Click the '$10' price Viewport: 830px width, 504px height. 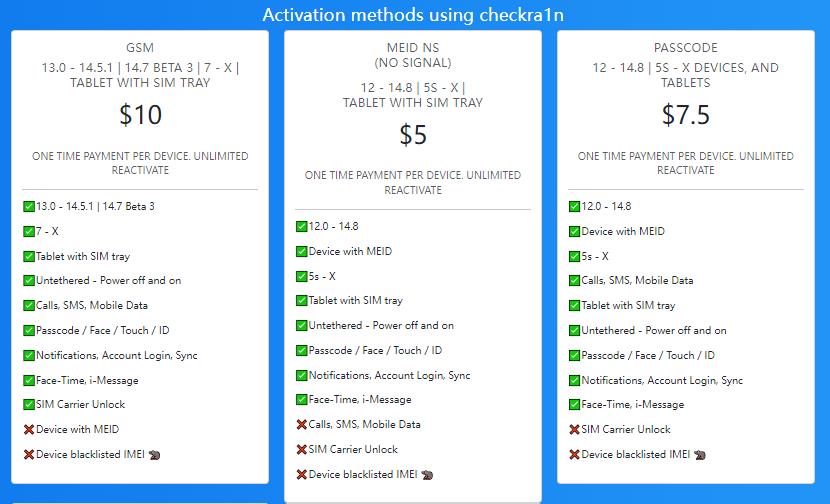coord(140,114)
